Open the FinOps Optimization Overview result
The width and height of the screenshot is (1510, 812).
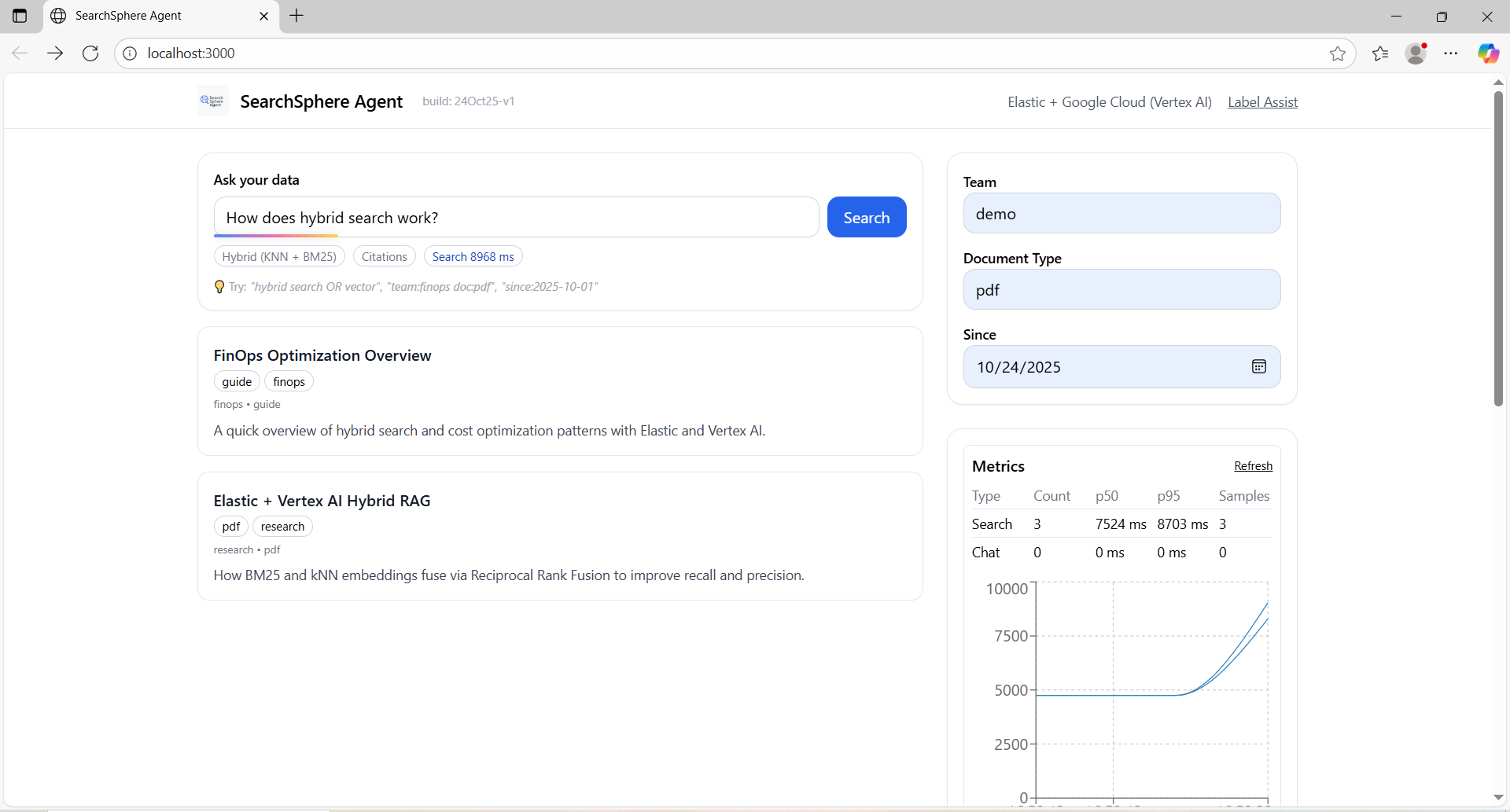click(322, 355)
